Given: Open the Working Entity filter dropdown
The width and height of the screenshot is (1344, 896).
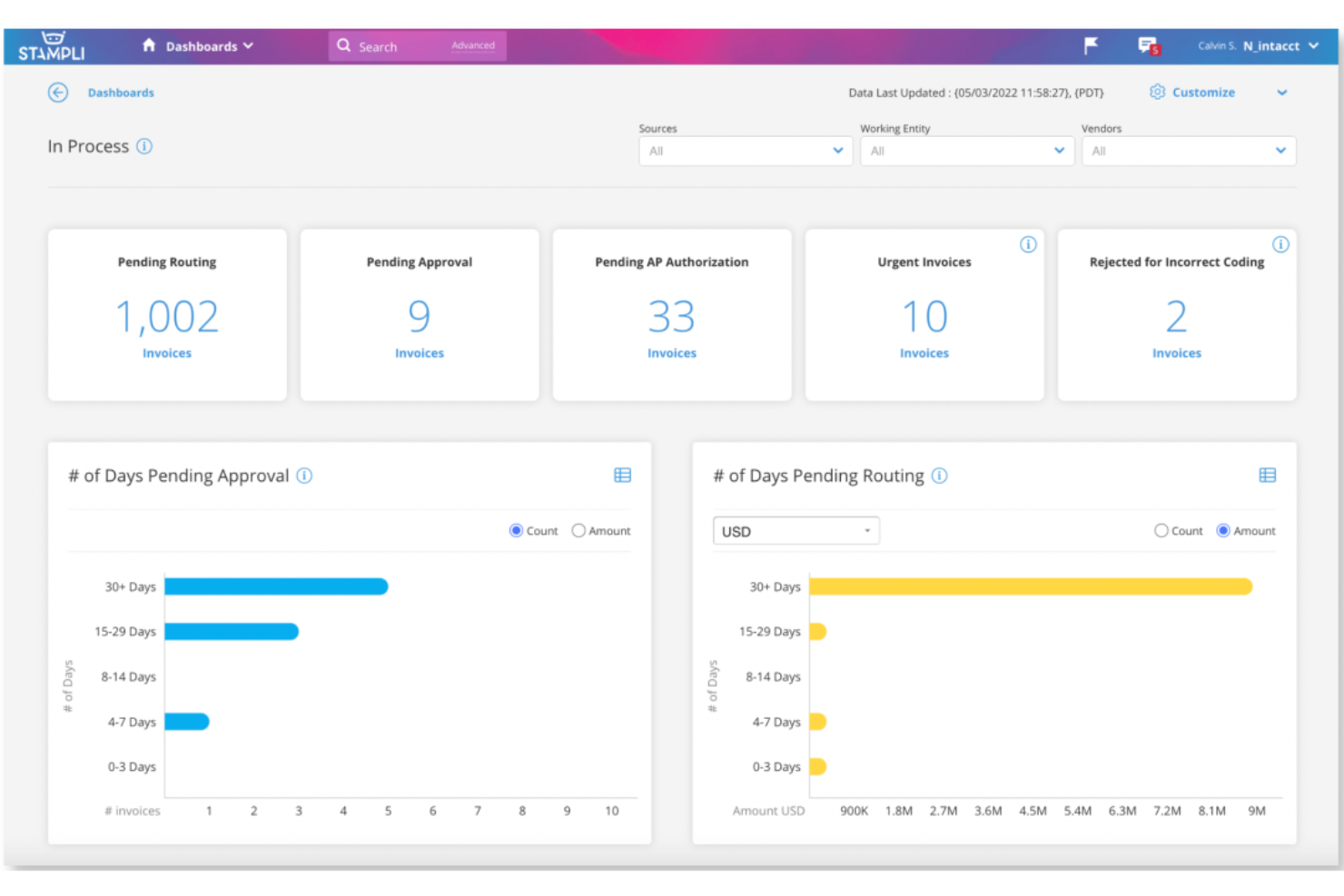Looking at the screenshot, I should [x=966, y=151].
